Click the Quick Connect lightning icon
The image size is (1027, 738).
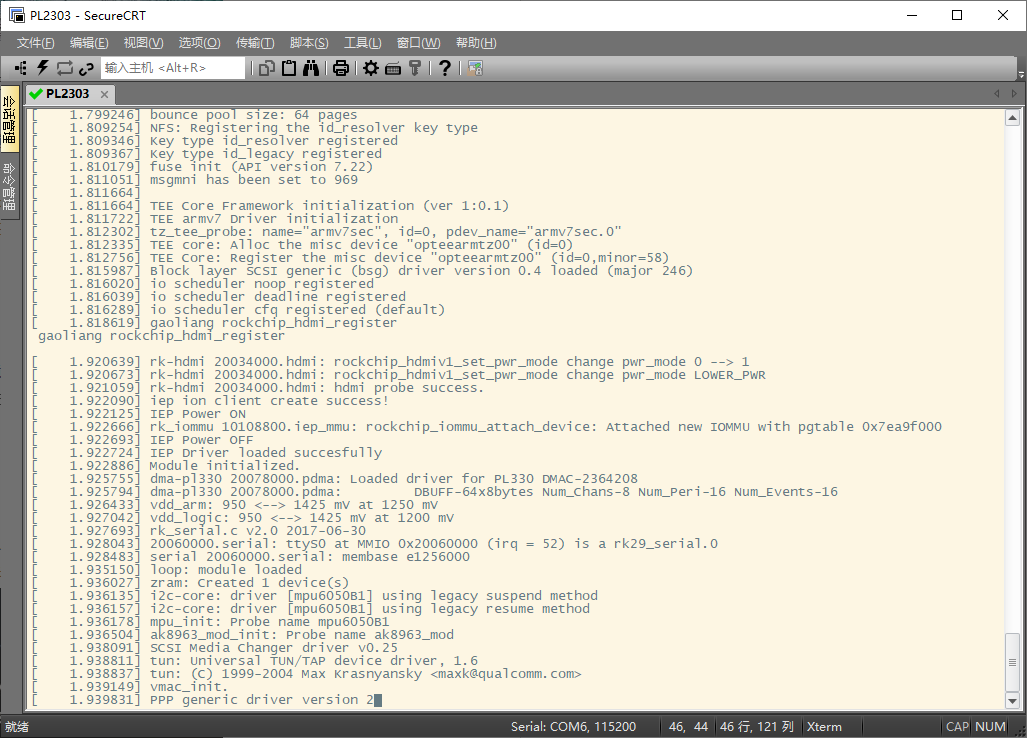coord(42,68)
